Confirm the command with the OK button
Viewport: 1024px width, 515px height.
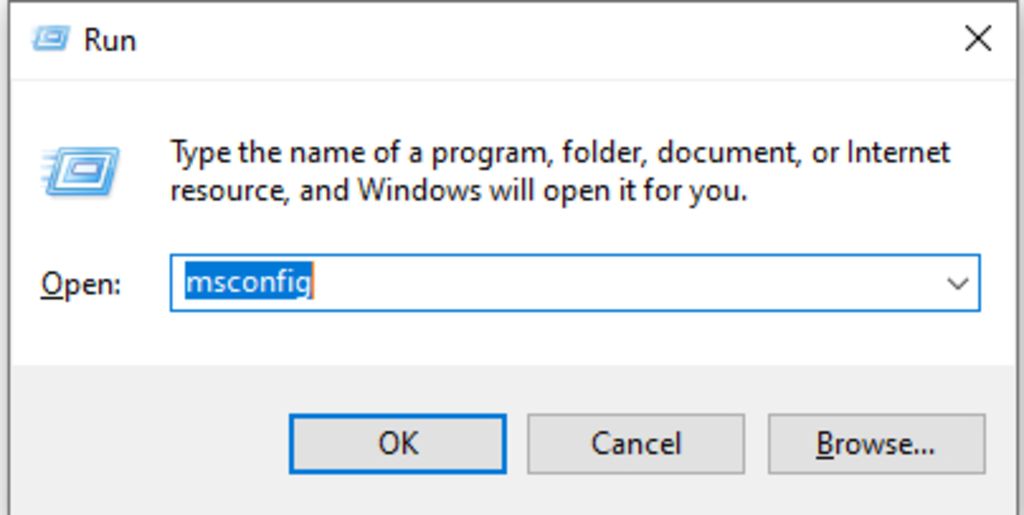pyautogui.click(x=398, y=444)
